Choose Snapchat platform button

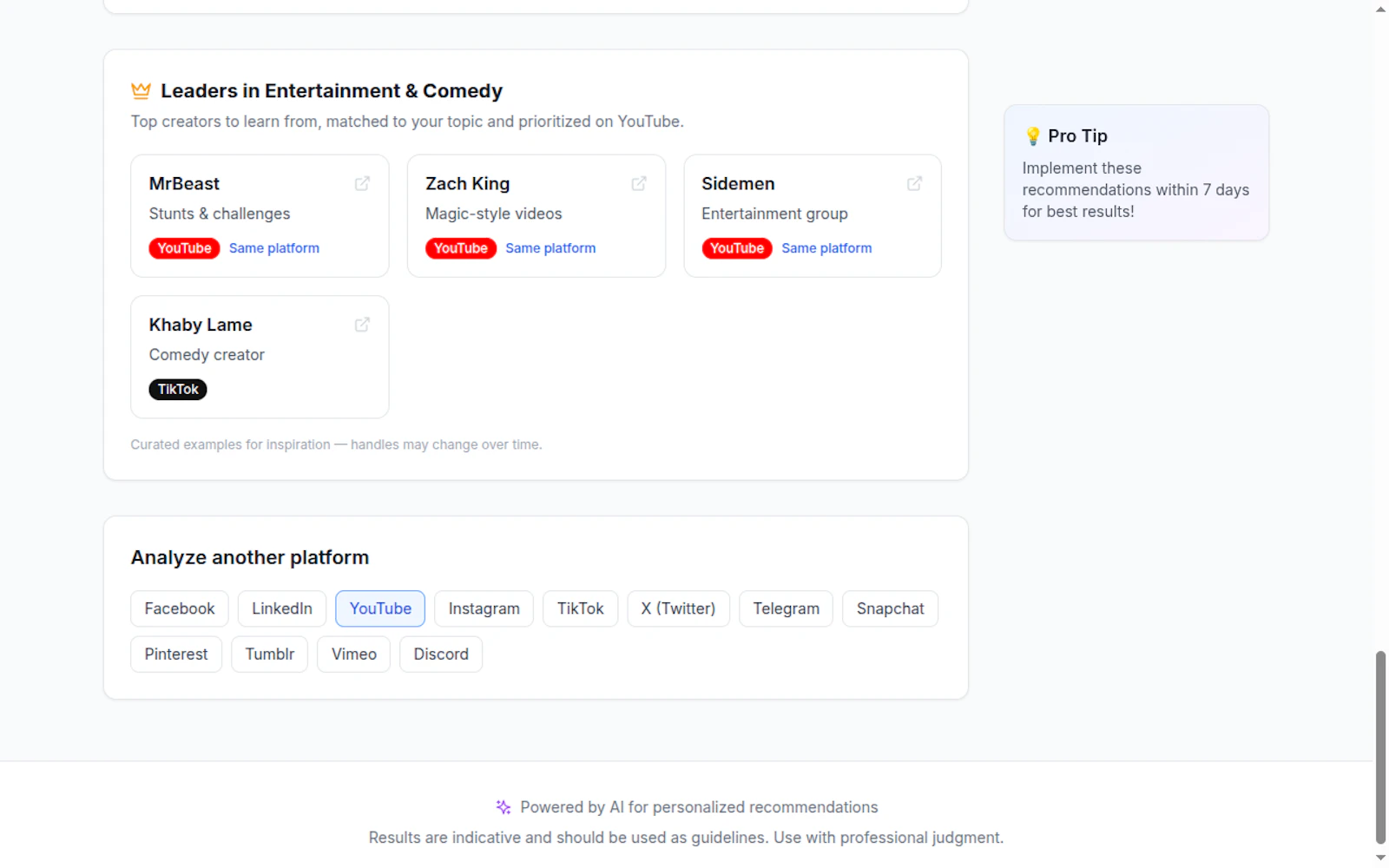[891, 608]
